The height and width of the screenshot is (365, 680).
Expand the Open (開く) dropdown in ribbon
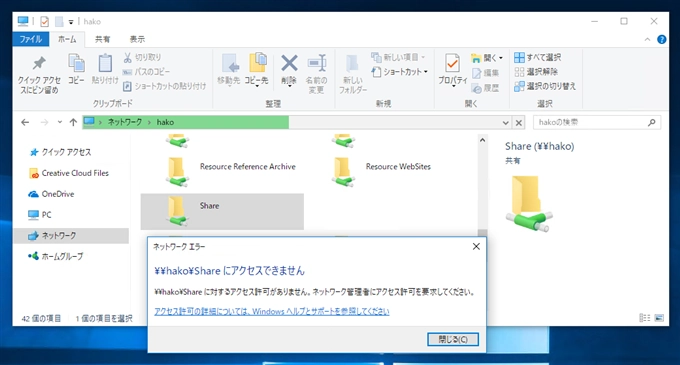tap(487, 58)
